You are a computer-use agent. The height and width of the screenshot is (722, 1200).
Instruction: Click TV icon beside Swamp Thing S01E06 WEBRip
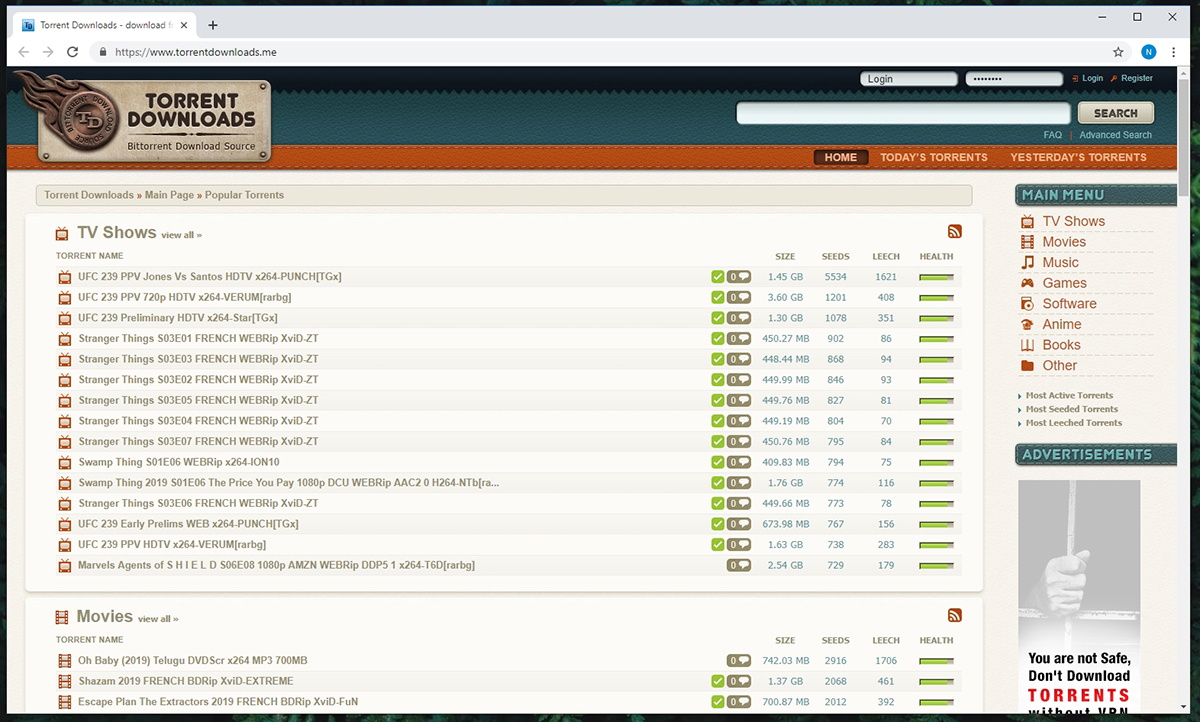point(65,463)
